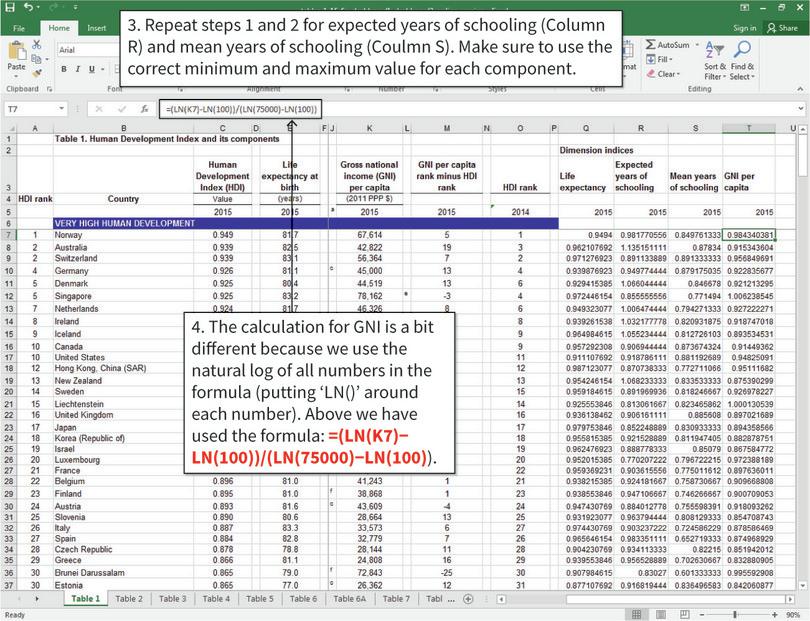Open the Table 3 sheet tab
Screen dimensions: 810x621
(173, 597)
